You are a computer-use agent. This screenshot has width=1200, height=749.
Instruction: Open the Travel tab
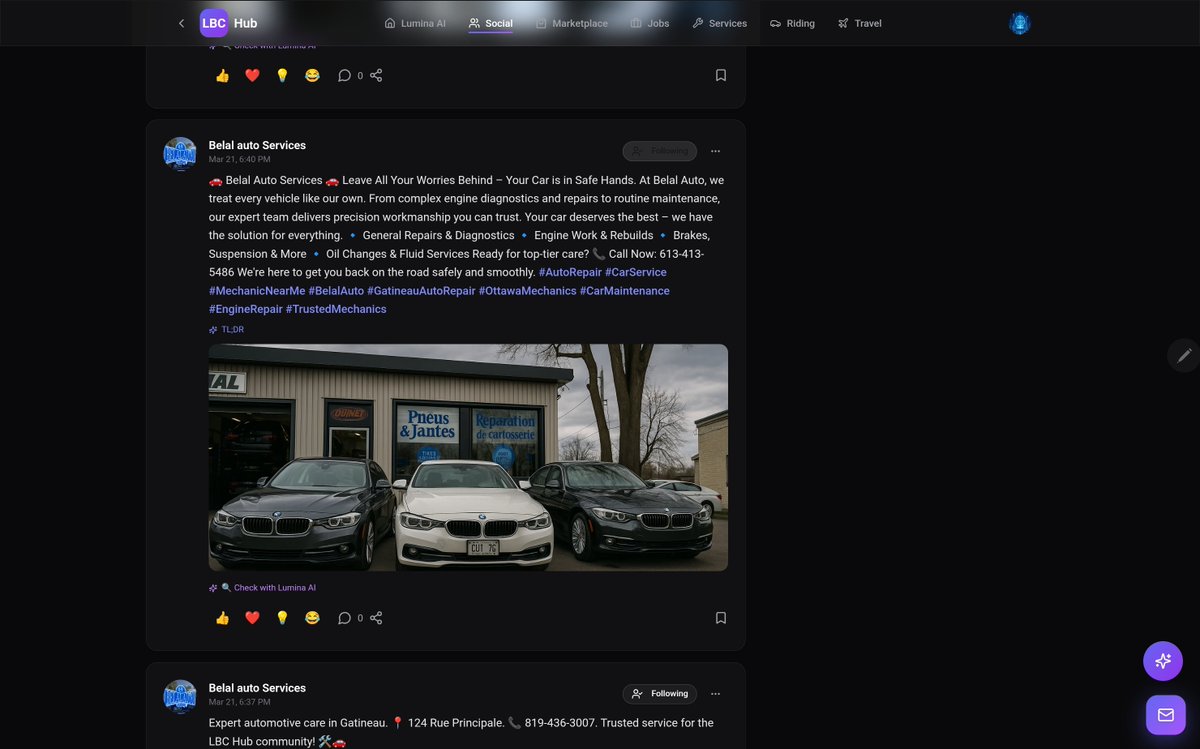click(860, 23)
